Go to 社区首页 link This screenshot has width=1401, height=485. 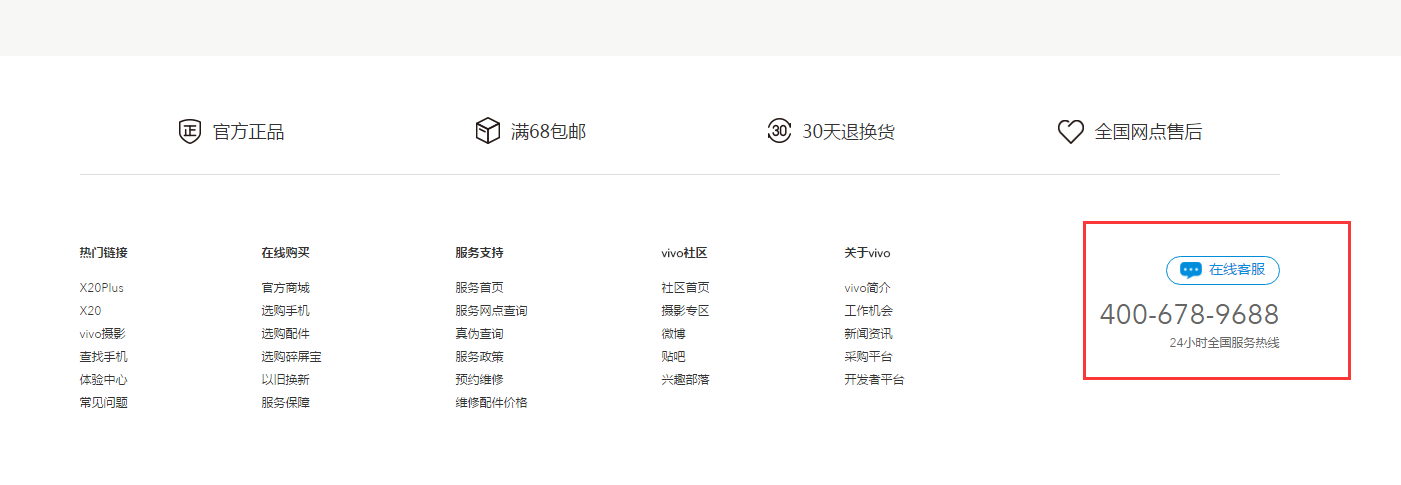tap(685, 288)
